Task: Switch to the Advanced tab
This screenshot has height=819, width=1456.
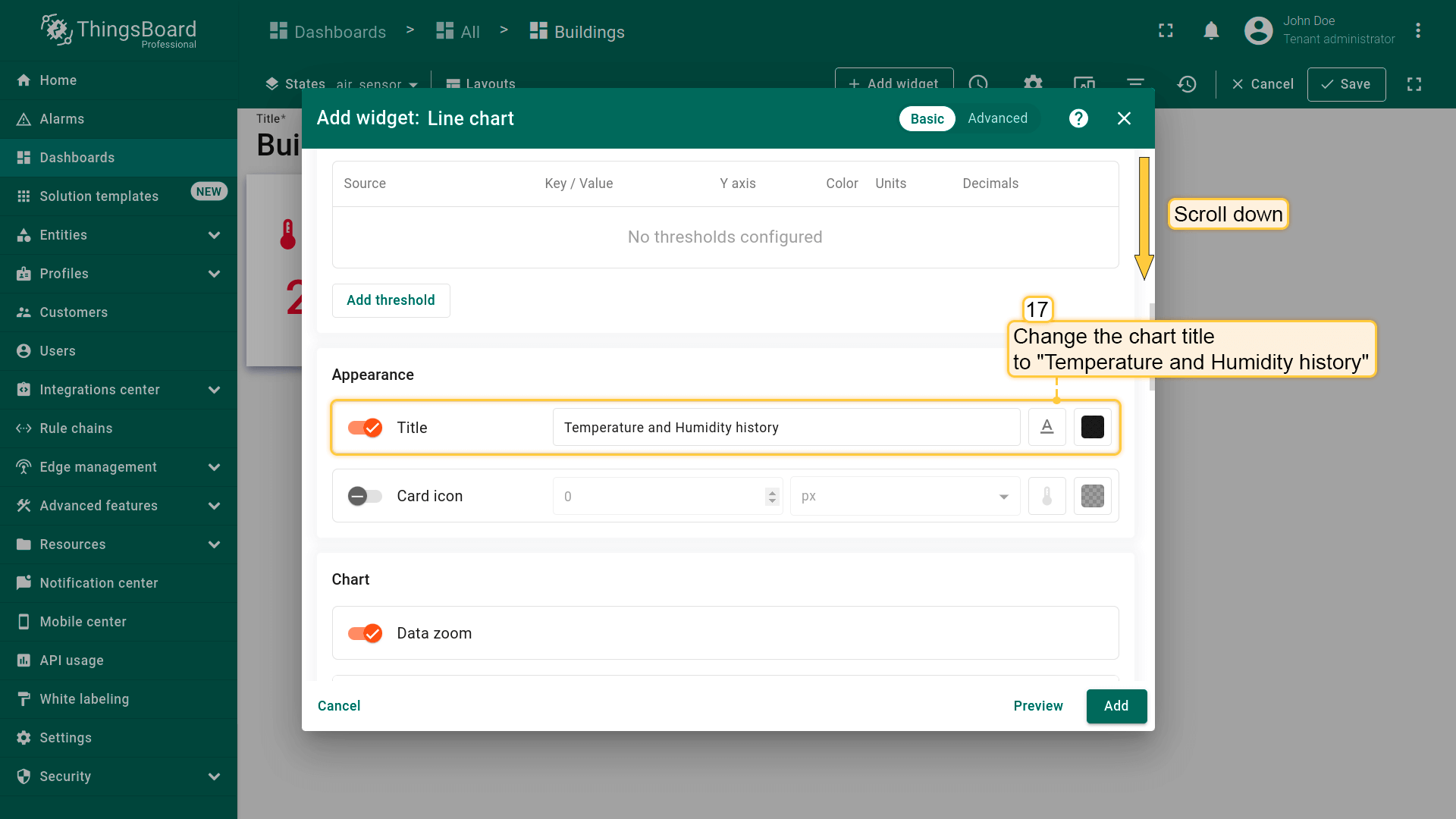Action: (997, 118)
